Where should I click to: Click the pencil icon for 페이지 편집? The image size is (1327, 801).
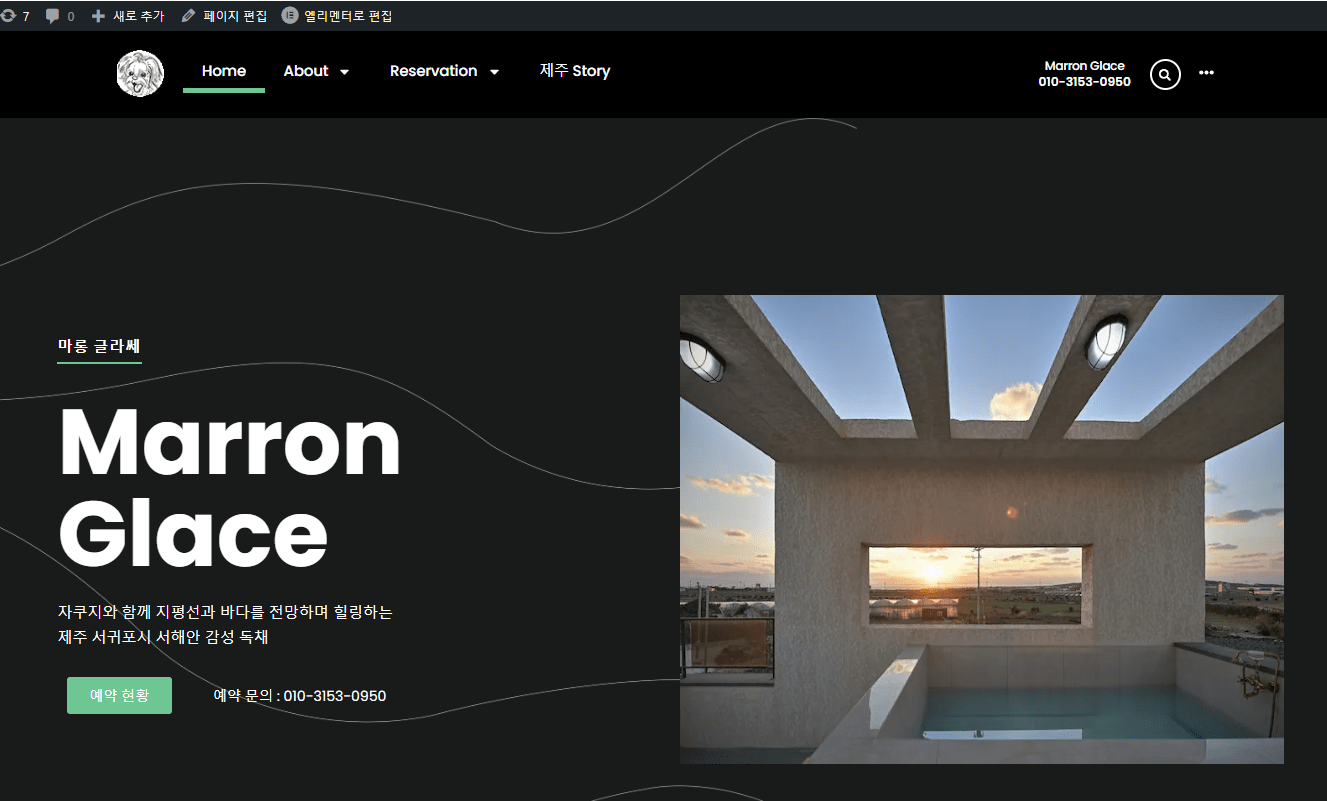[188, 16]
